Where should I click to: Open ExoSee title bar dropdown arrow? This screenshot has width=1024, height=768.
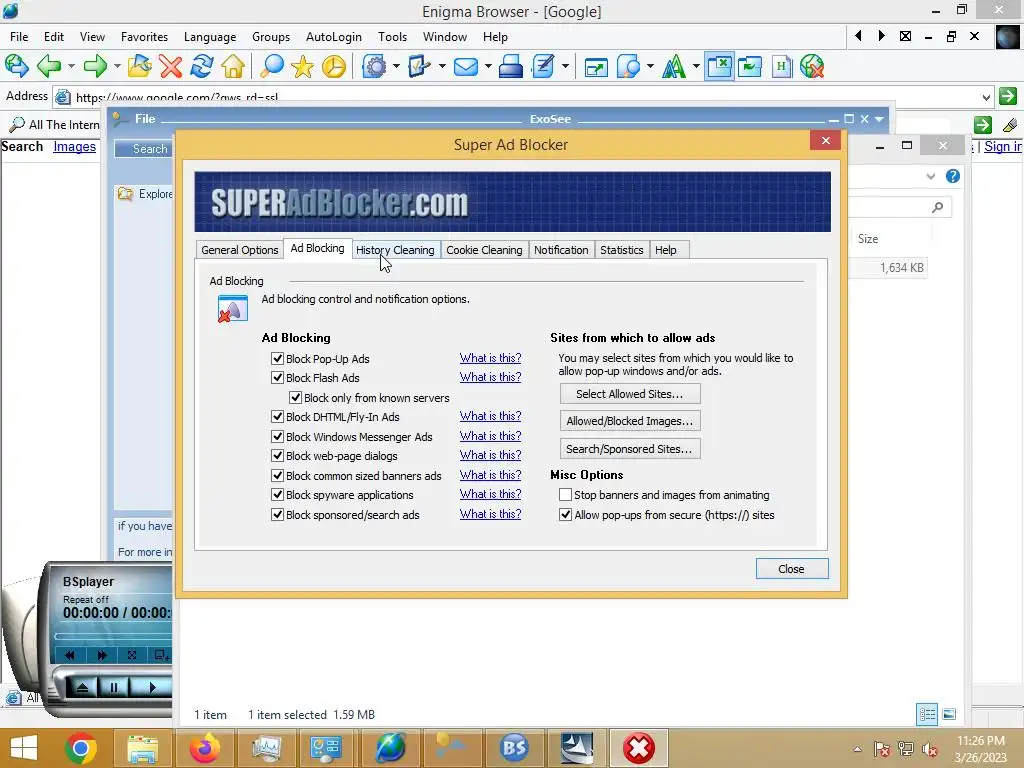[879, 119]
